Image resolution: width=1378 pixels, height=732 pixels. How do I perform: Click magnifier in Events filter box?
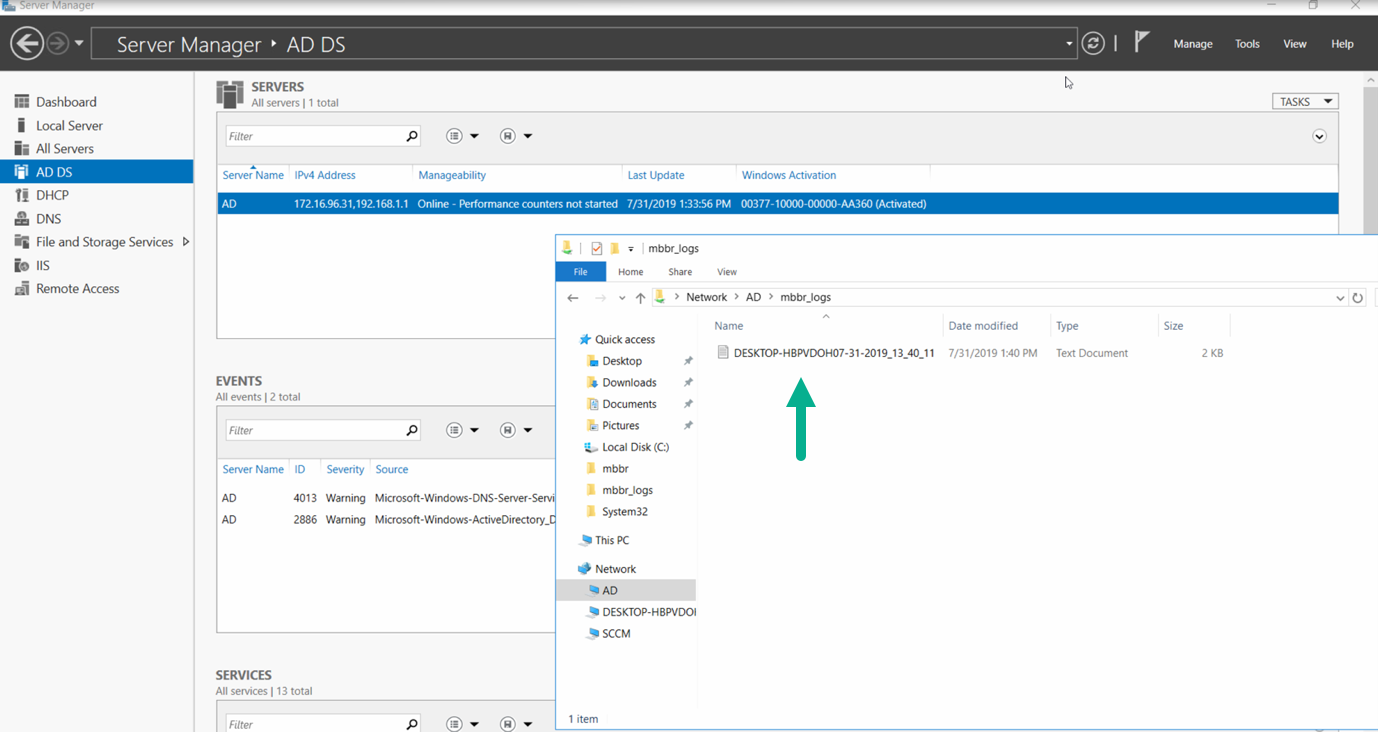click(x=411, y=430)
